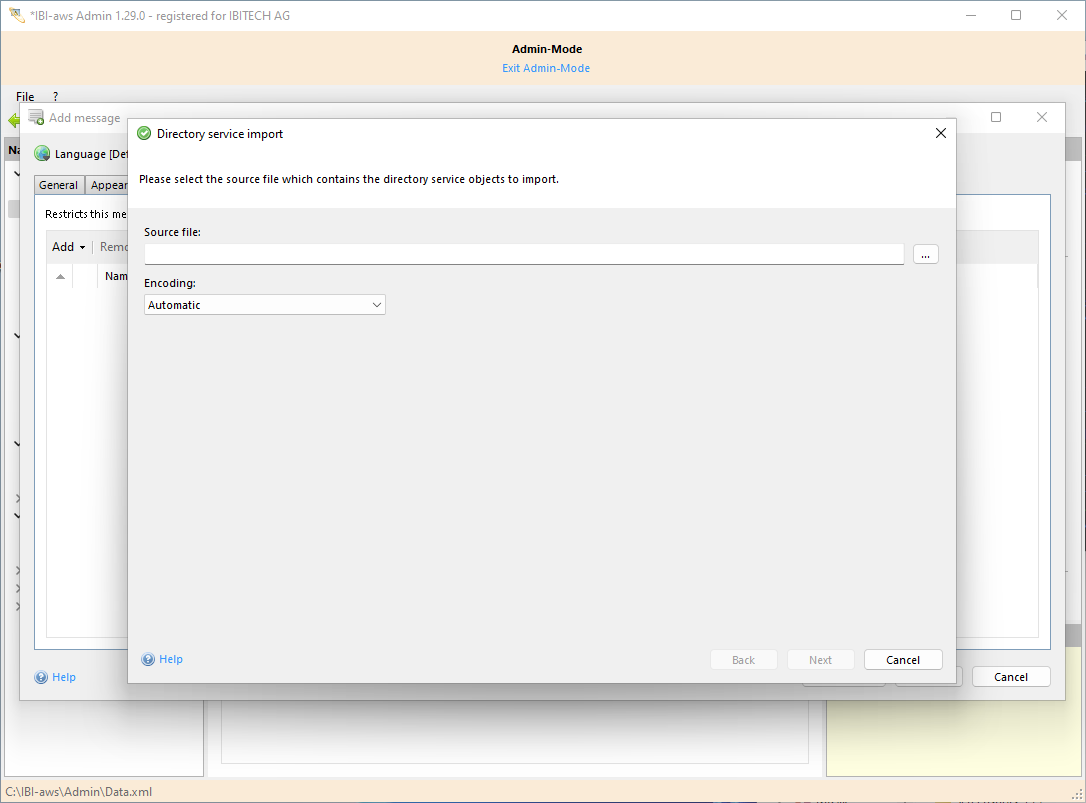Click the Add message title icon

(x=36, y=118)
